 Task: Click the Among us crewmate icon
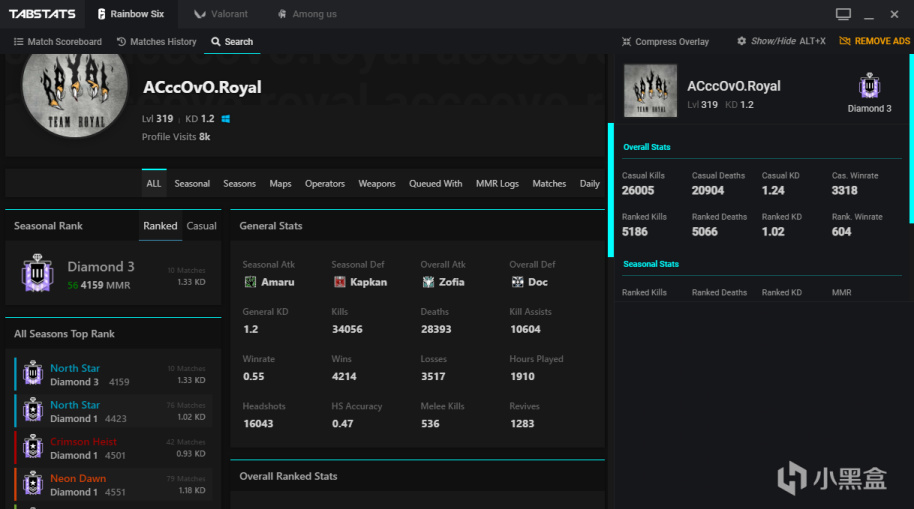pos(282,14)
